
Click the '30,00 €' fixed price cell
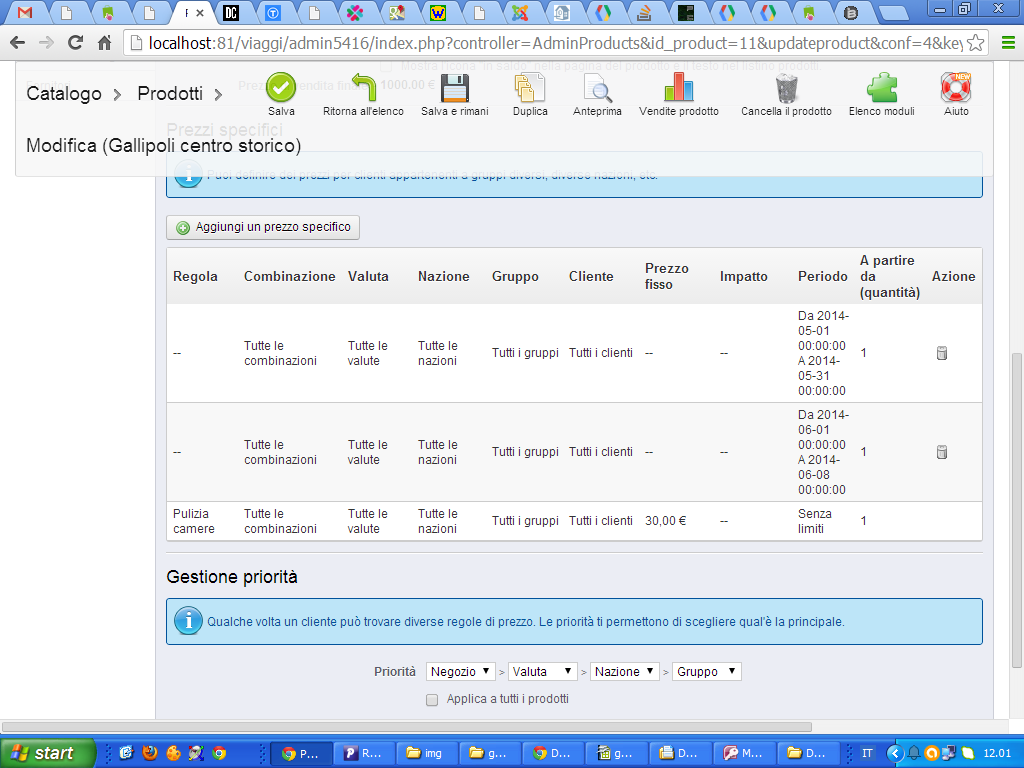tap(665, 521)
